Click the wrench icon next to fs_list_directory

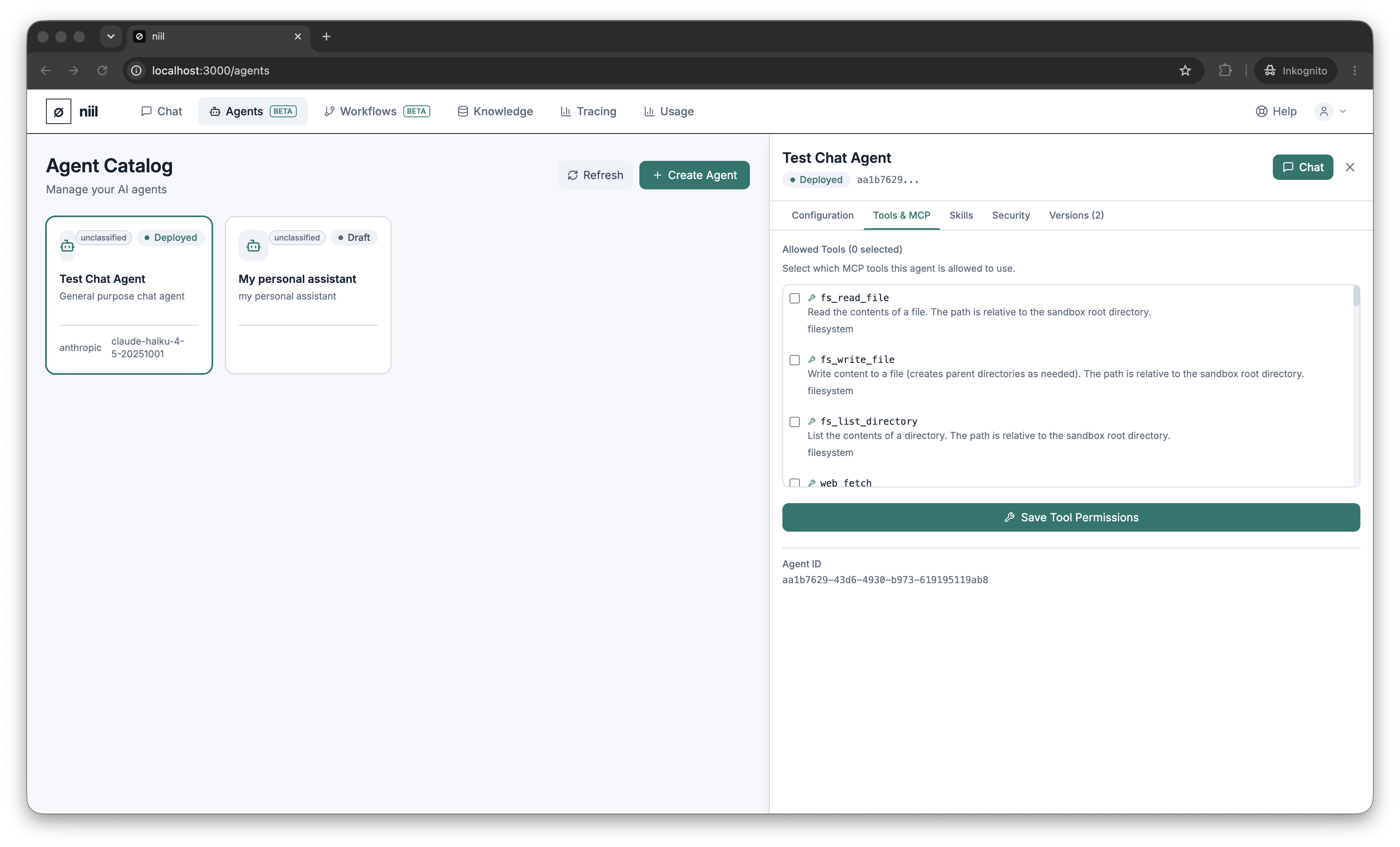[x=812, y=422]
